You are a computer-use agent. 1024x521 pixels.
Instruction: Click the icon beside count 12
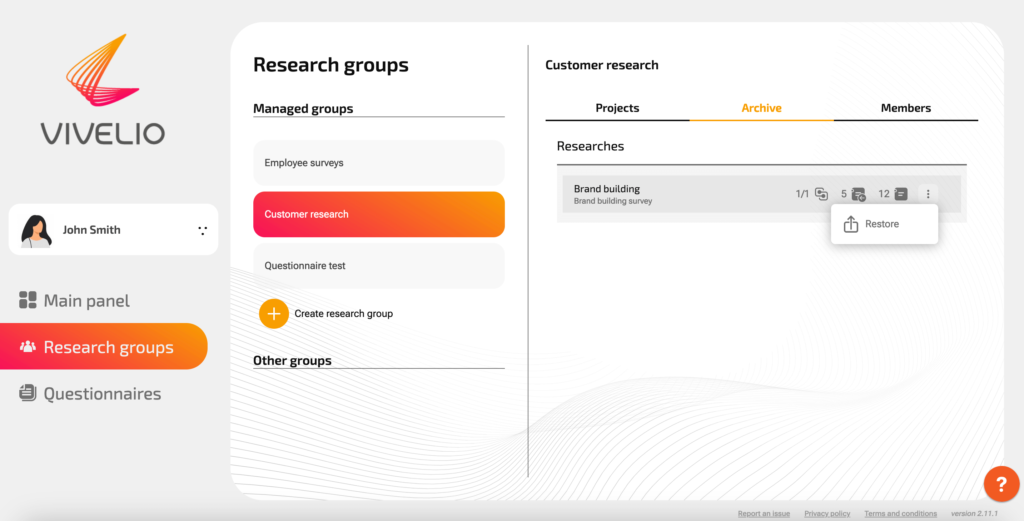pyautogui.click(x=901, y=194)
